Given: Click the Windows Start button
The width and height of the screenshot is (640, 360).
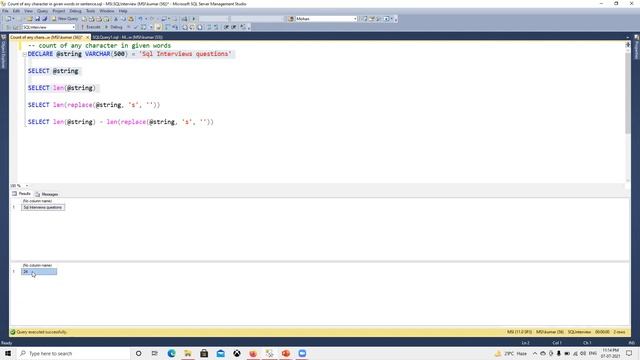Looking at the screenshot, I should click(8, 353).
